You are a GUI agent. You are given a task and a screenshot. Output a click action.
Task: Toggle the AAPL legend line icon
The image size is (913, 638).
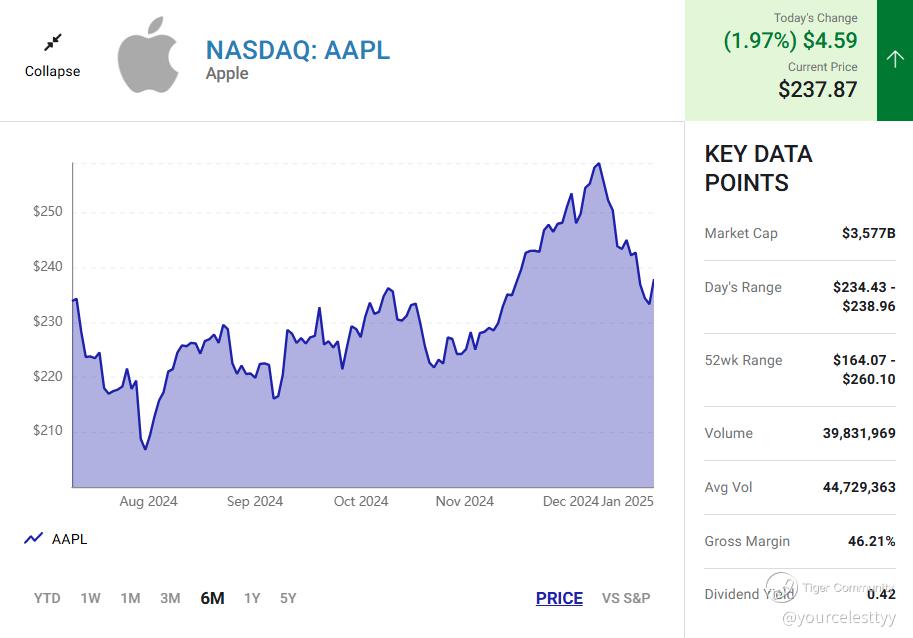(34, 539)
